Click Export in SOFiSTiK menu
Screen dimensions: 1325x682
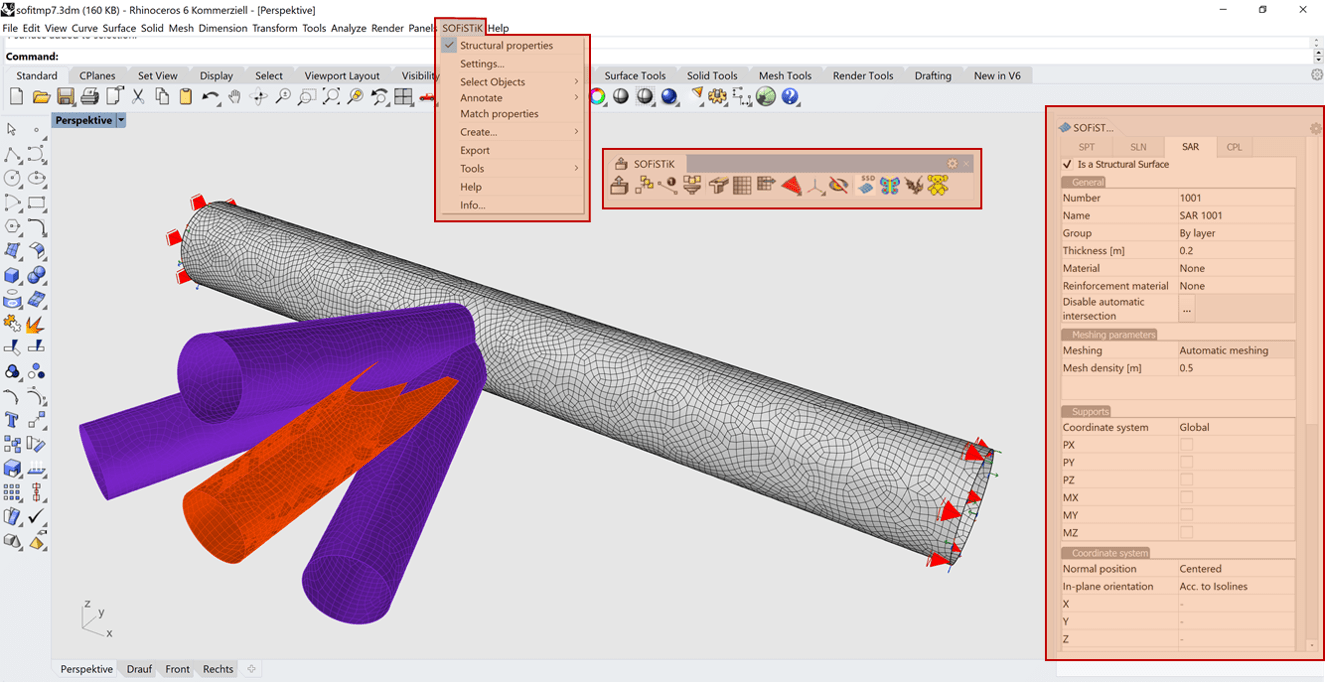coord(512,150)
